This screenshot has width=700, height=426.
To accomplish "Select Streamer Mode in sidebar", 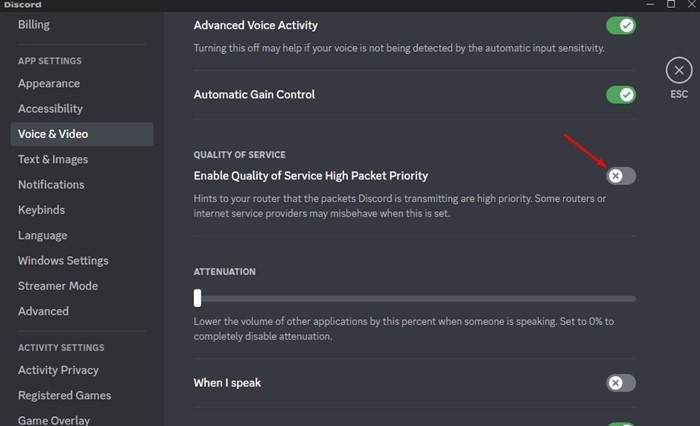I will pyautogui.click(x=58, y=285).
